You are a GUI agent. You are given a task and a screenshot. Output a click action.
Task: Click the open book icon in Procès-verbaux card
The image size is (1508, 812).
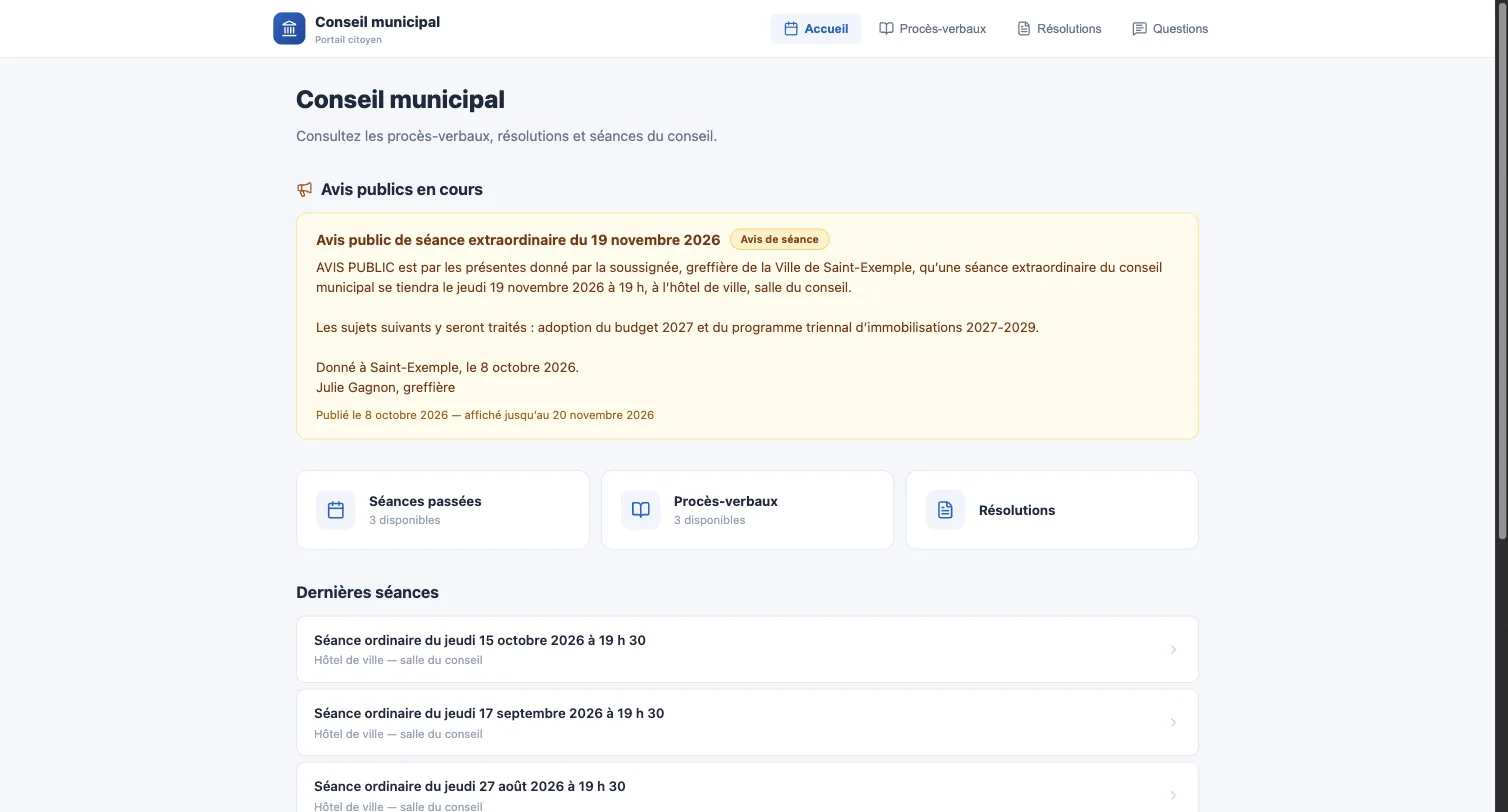click(641, 510)
